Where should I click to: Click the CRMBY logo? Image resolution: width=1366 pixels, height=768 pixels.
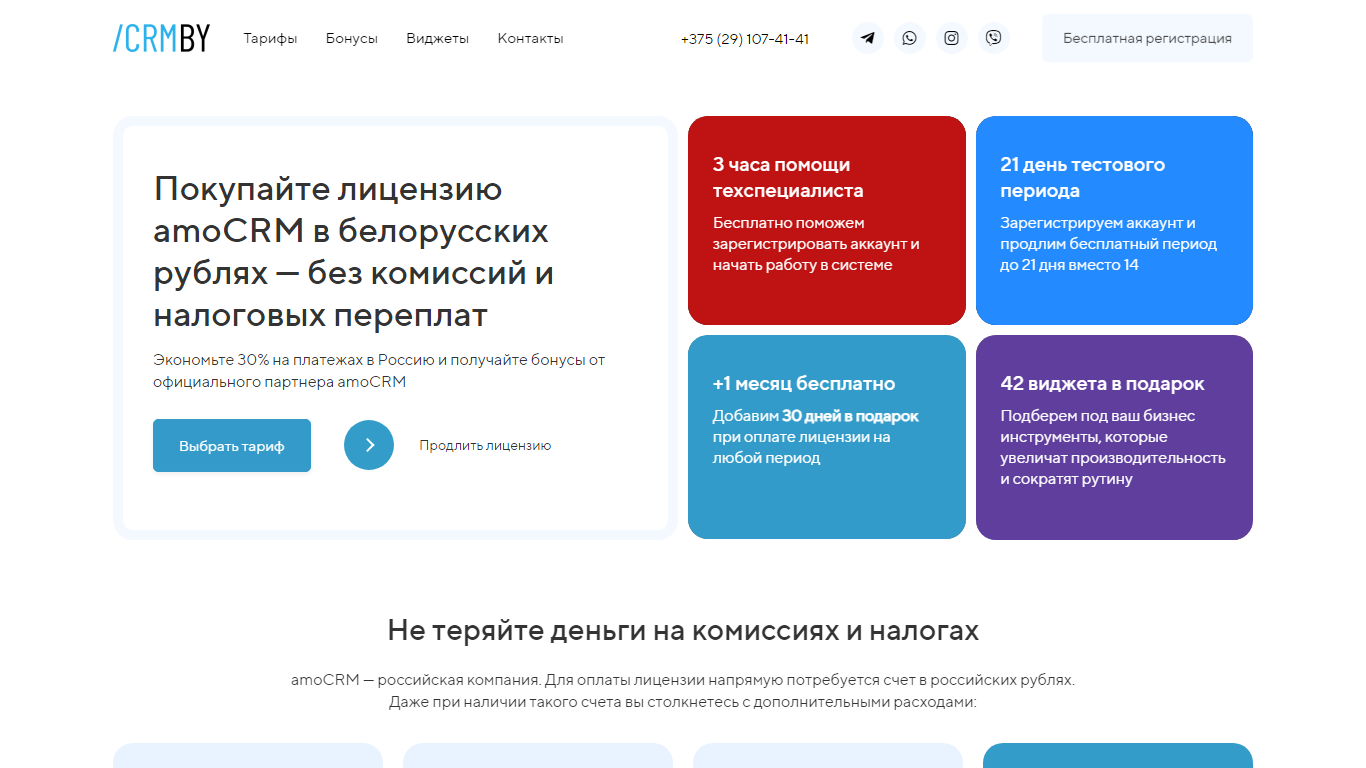[161, 38]
